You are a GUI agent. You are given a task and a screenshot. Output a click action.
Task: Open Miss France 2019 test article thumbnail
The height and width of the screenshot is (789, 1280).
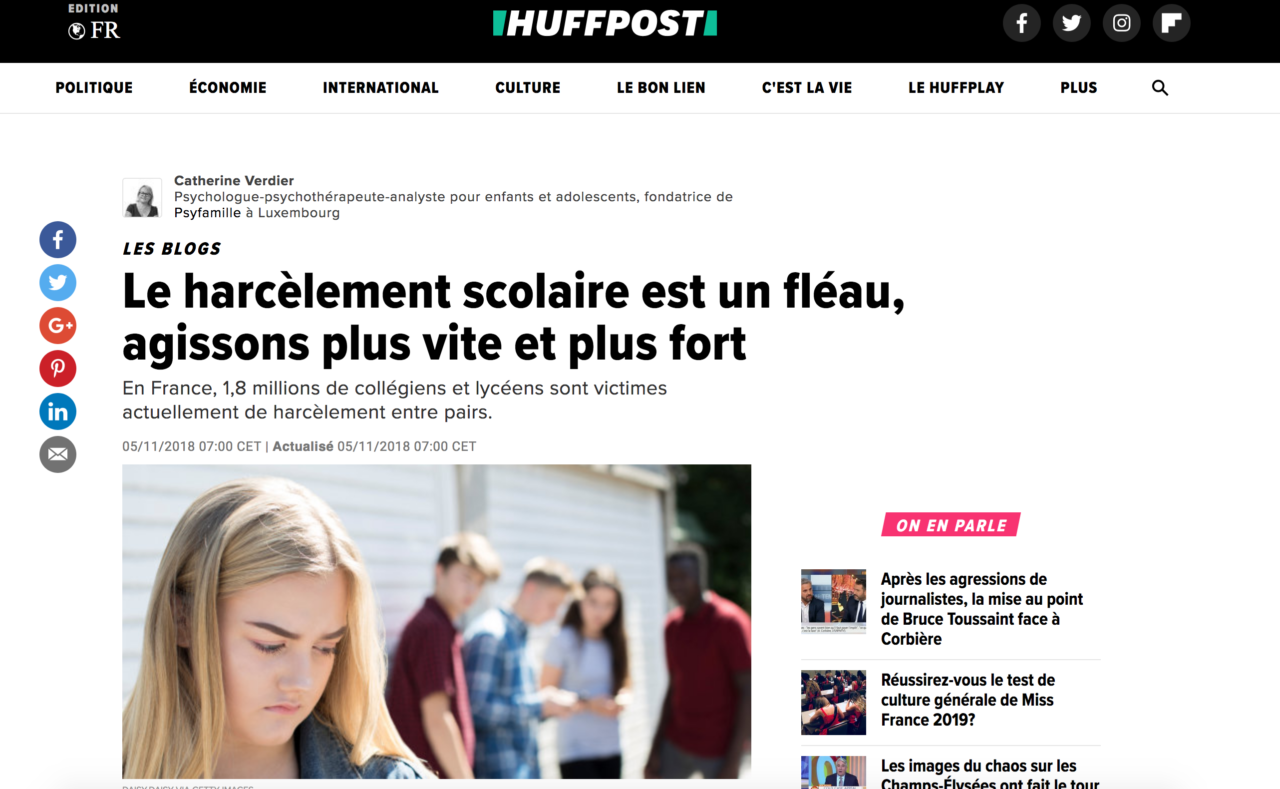(x=833, y=703)
